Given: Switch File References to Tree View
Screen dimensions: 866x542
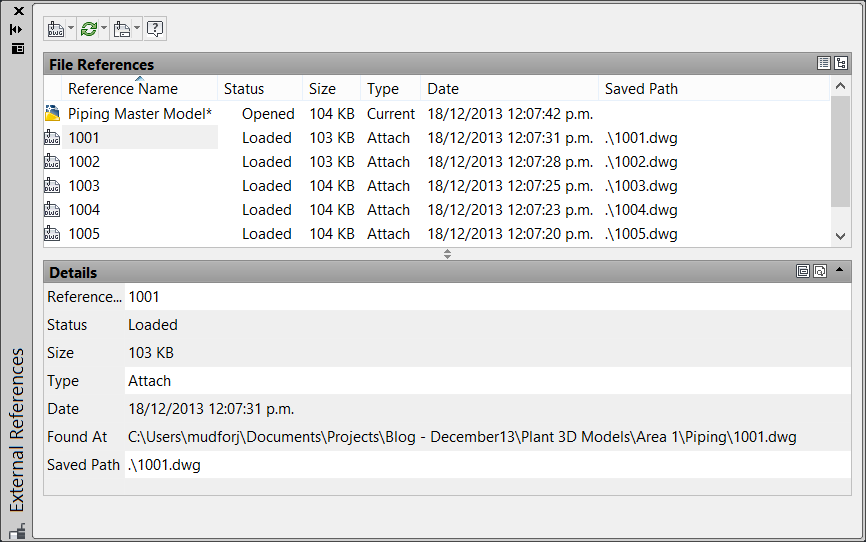Looking at the screenshot, I should tap(841, 63).
